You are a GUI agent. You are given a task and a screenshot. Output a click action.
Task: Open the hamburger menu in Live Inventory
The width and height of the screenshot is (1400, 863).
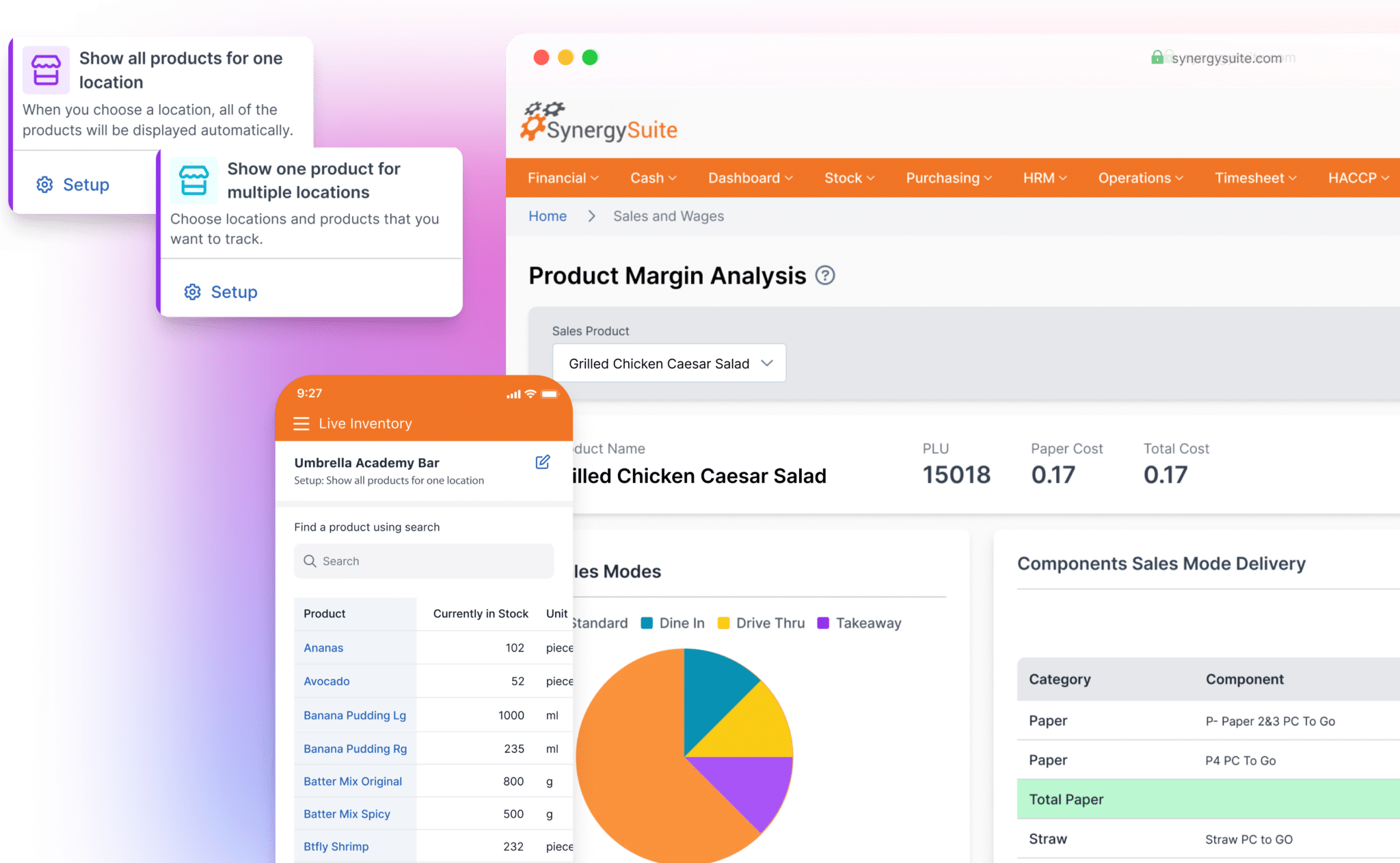coord(301,423)
